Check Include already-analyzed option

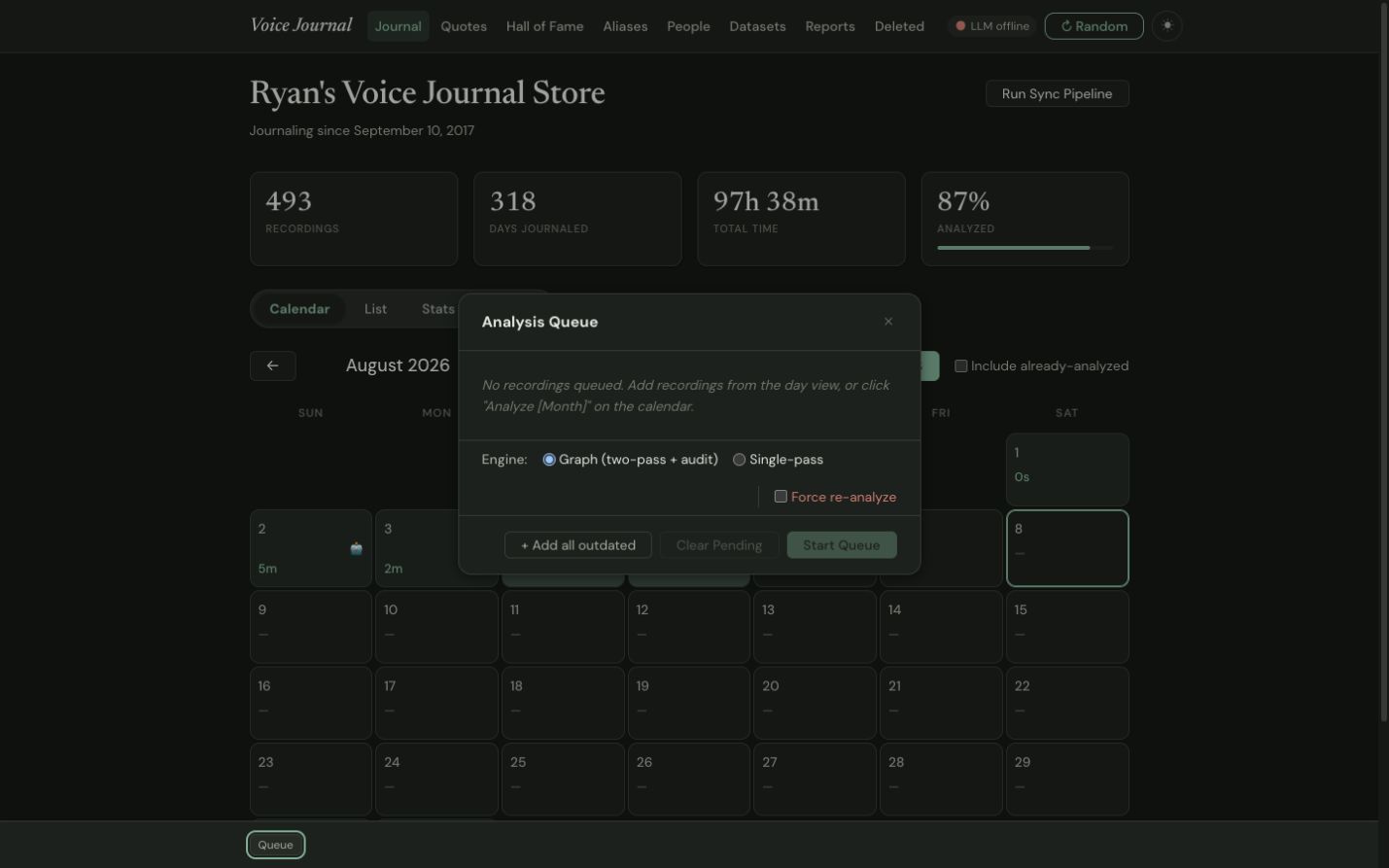[960, 366]
